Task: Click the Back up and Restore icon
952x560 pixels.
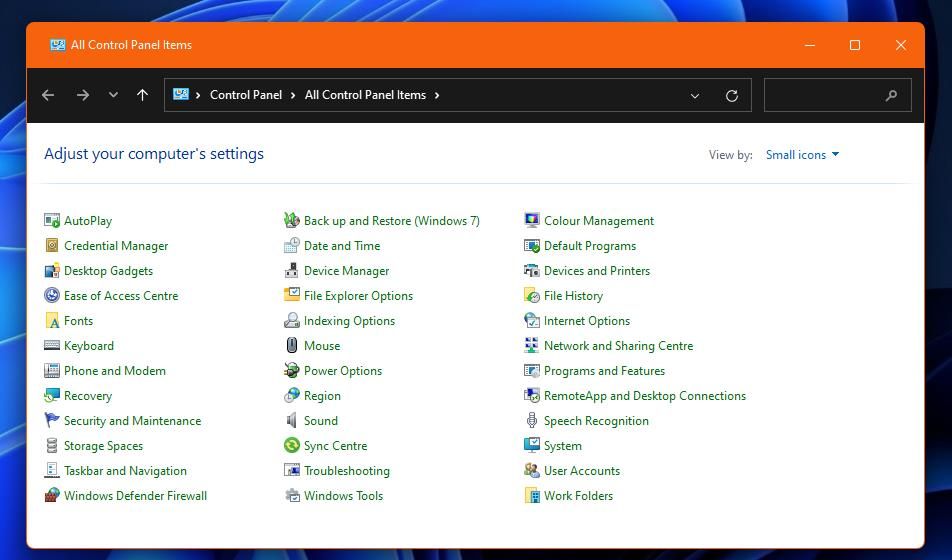Action: [292, 220]
